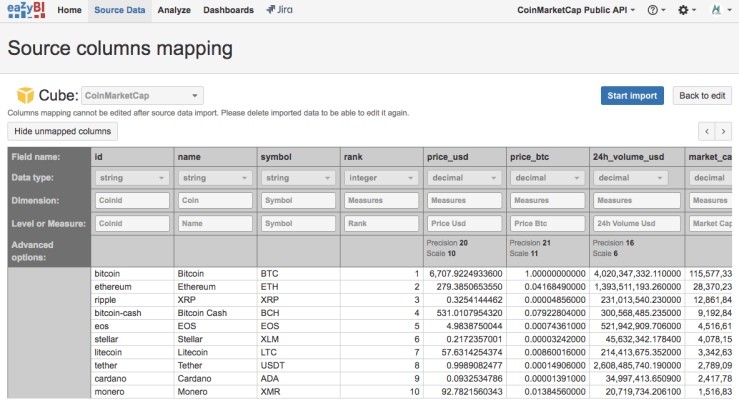
Task: Click Hide unmapped columns button
Action: coord(63,131)
